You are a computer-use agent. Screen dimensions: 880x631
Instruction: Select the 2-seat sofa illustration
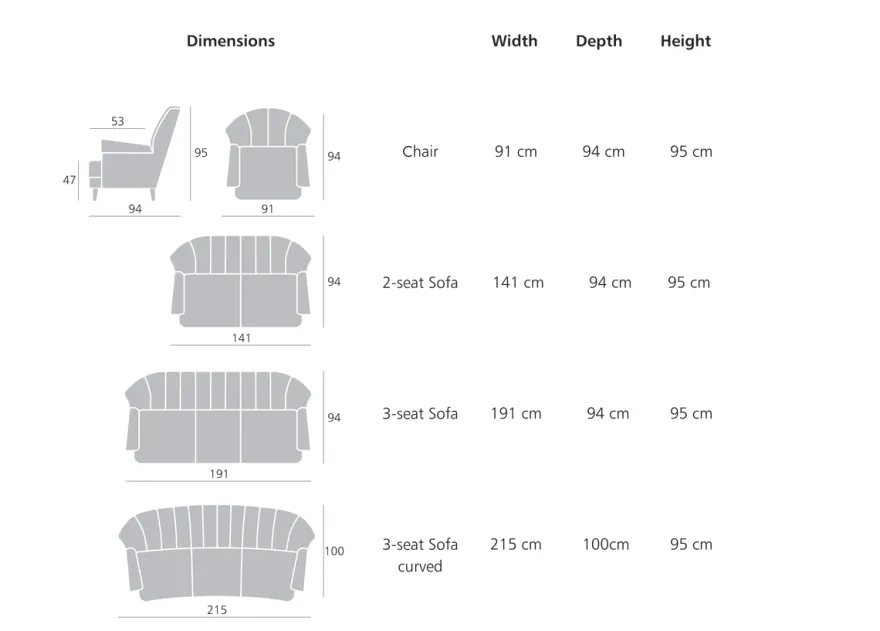click(x=241, y=282)
